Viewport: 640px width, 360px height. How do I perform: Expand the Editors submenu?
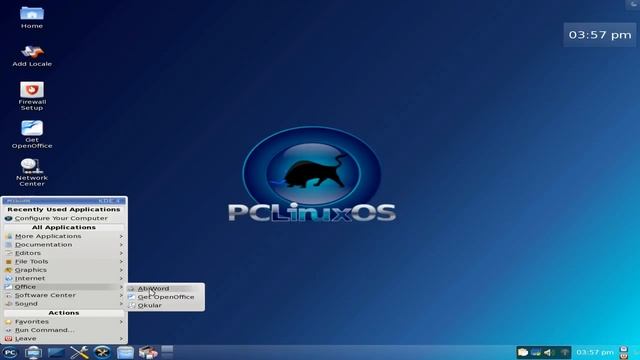click(64, 253)
